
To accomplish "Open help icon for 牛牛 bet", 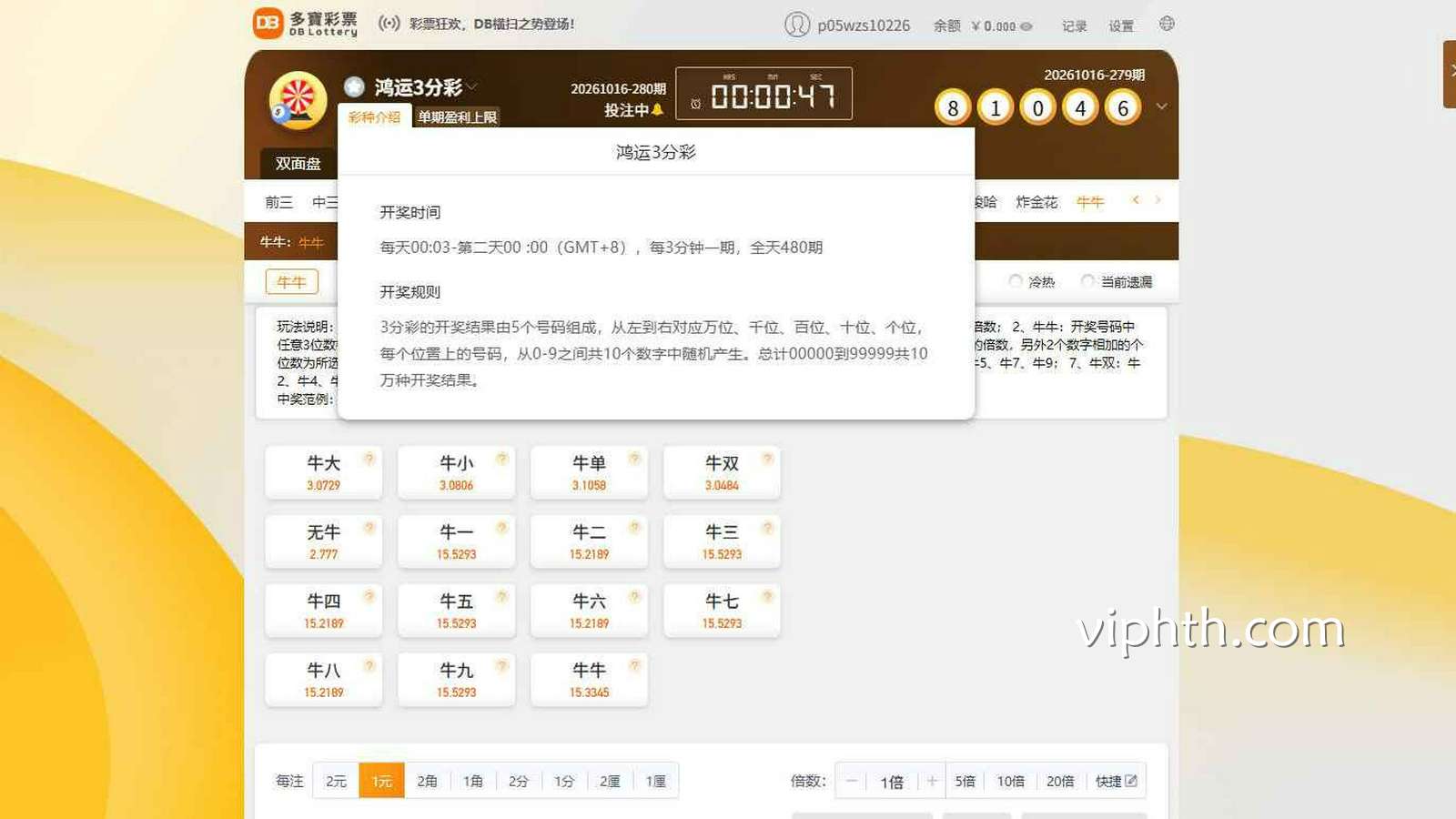I will pos(634,666).
